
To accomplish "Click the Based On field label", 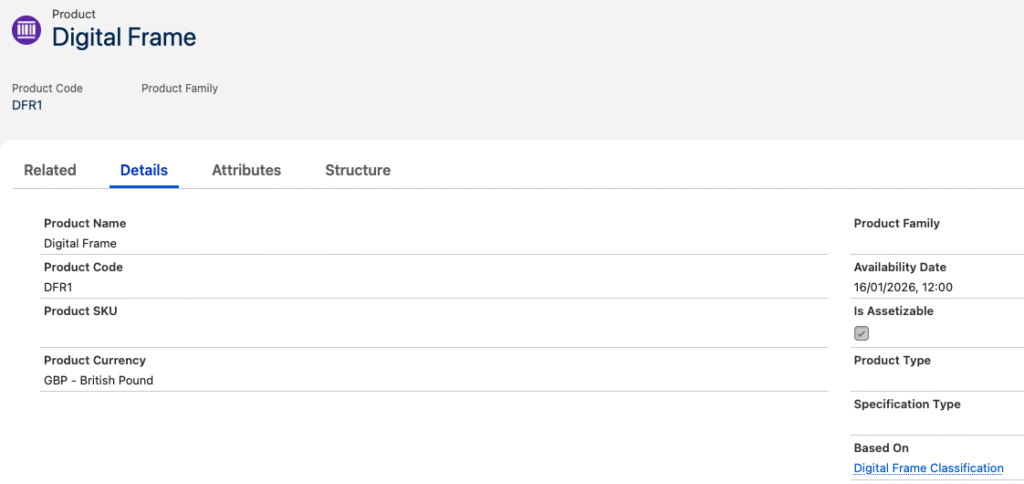I will tap(881, 448).
